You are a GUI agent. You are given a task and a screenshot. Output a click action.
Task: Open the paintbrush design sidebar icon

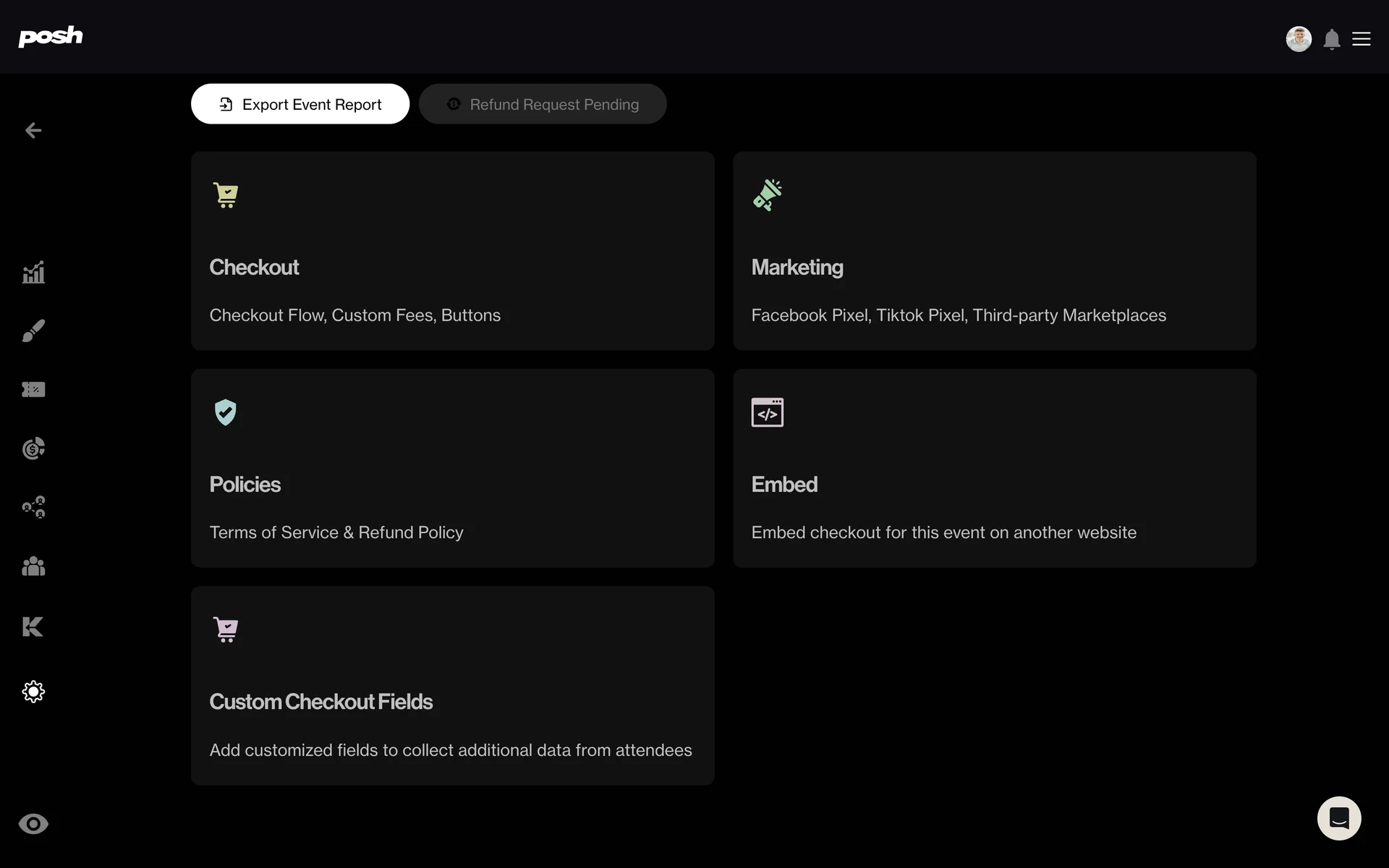coord(33,331)
